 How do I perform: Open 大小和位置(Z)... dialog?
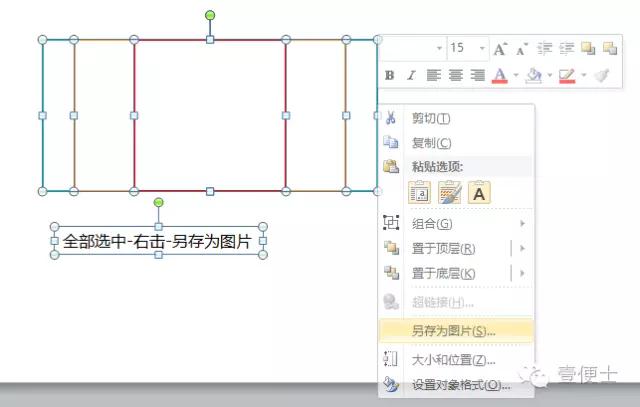click(x=456, y=360)
